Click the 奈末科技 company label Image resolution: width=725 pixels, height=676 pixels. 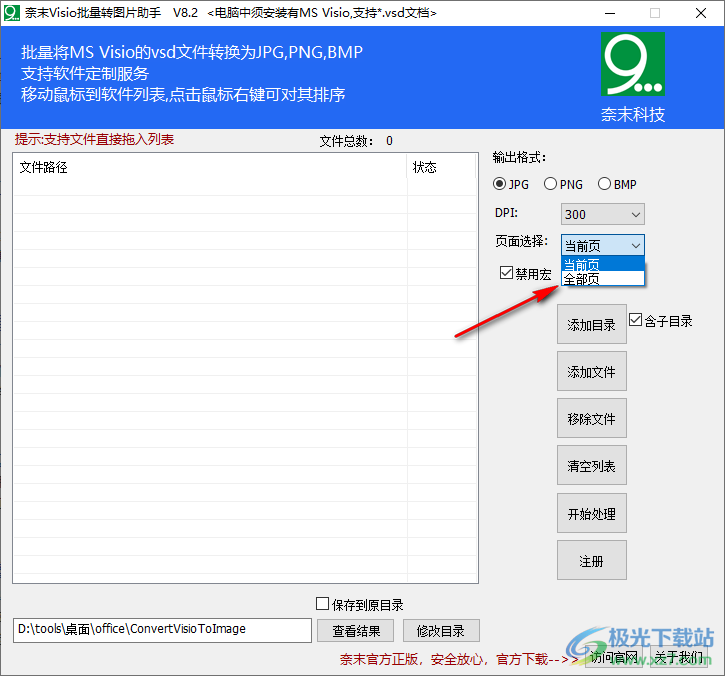point(633,114)
